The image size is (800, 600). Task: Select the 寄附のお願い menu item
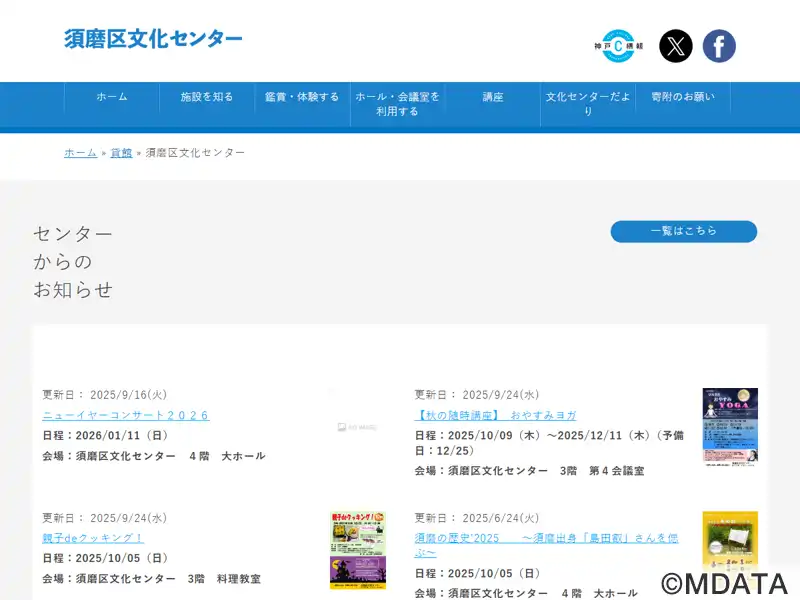(683, 97)
